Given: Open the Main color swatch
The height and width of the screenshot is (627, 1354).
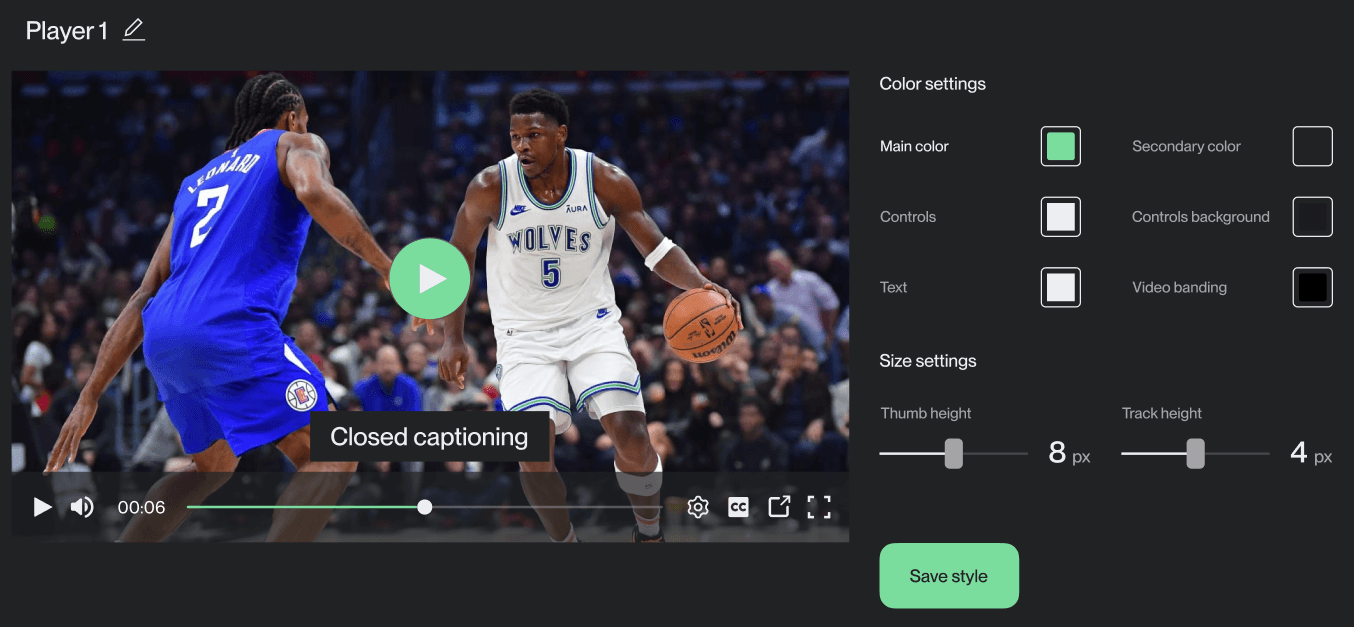Looking at the screenshot, I should tap(1061, 146).
